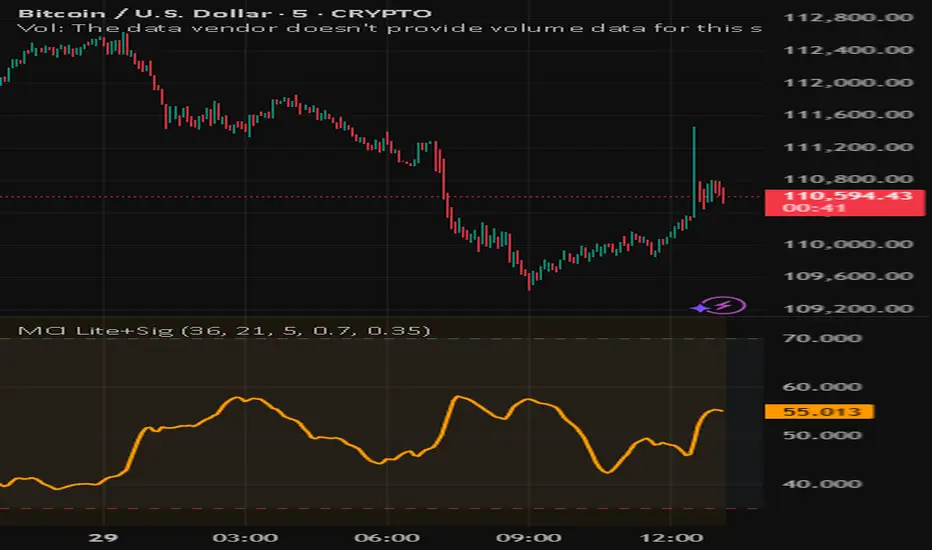The height and width of the screenshot is (550, 932).
Task: Click the 70.000 indicator scale label
Action: (x=822, y=338)
